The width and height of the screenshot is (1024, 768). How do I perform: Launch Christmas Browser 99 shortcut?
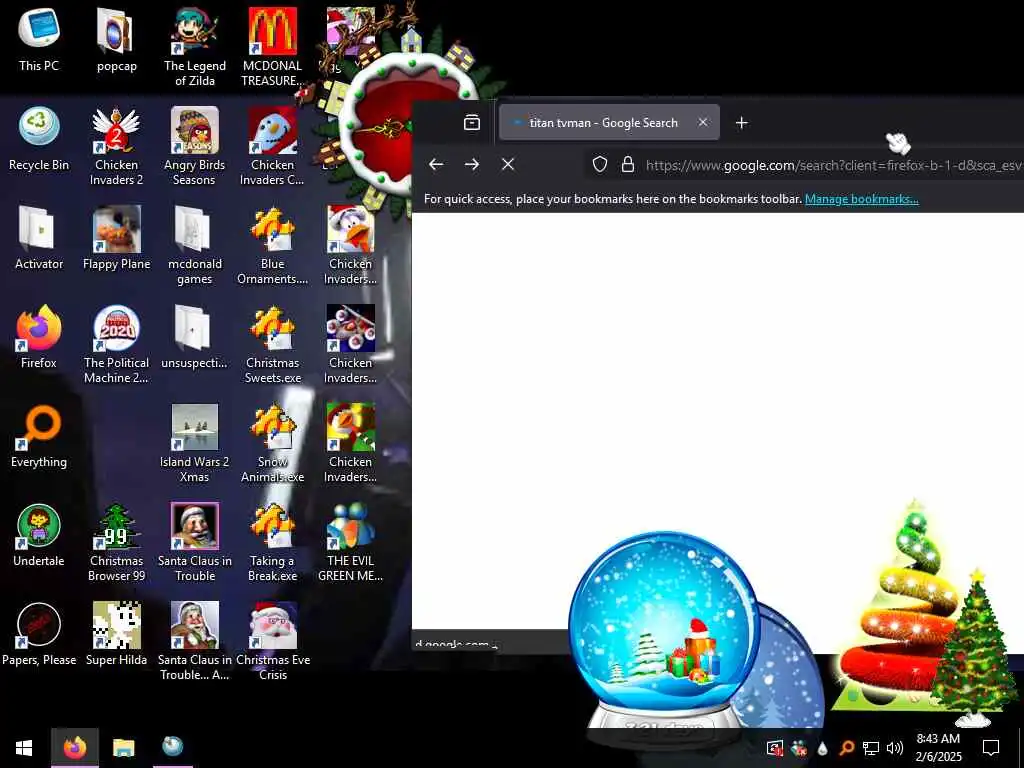click(x=116, y=543)
